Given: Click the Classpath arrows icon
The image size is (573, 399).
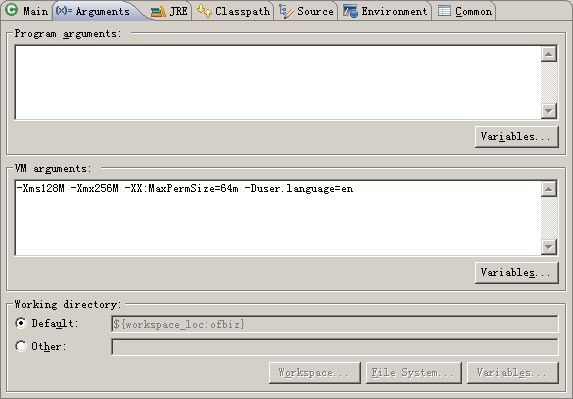Looking at the screenshot, I should [204, 11].
